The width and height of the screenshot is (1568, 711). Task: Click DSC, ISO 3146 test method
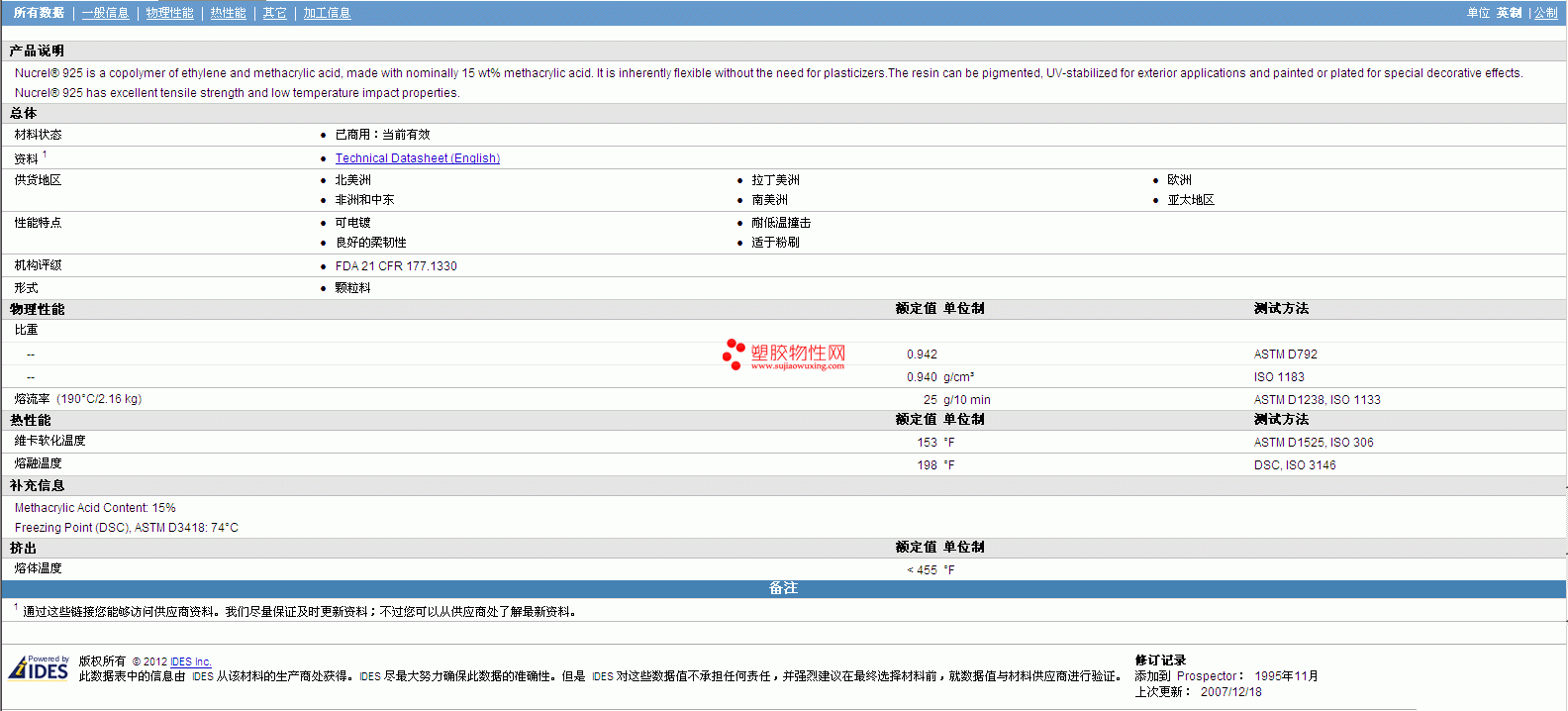coord(1295,465)
